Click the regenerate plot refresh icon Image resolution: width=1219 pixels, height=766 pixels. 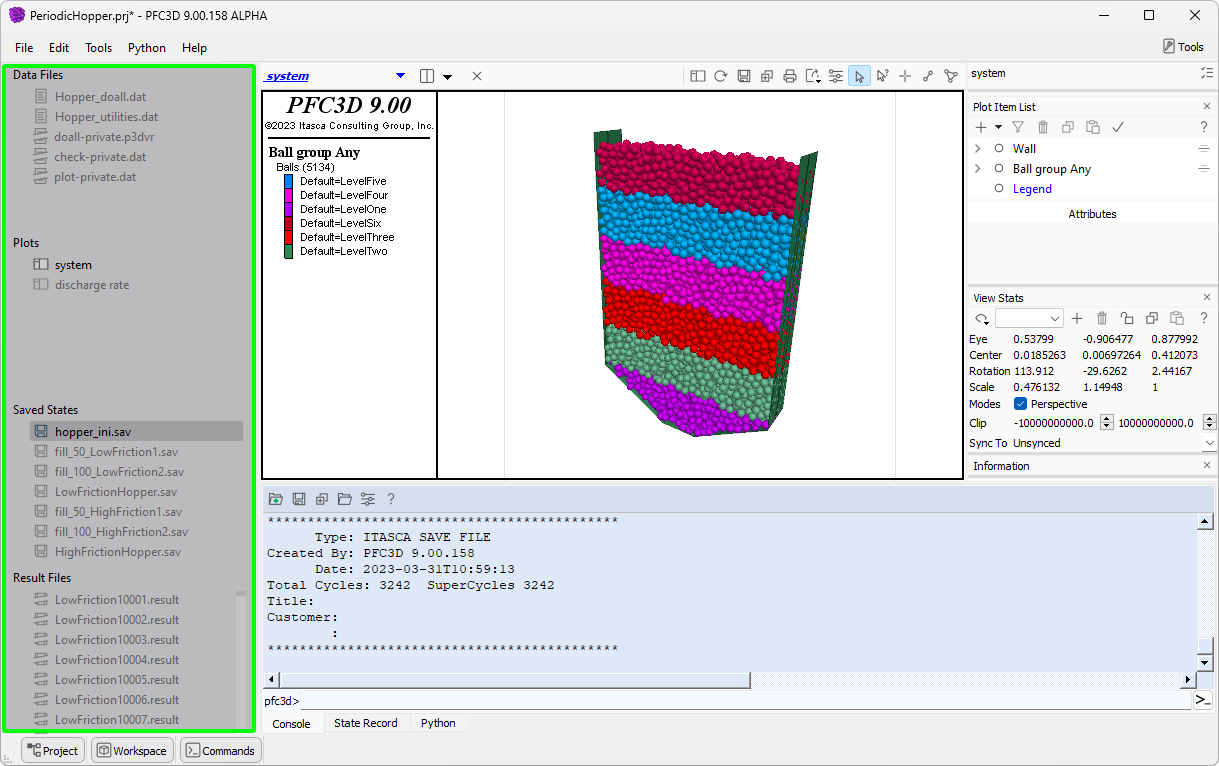[720, 76]
